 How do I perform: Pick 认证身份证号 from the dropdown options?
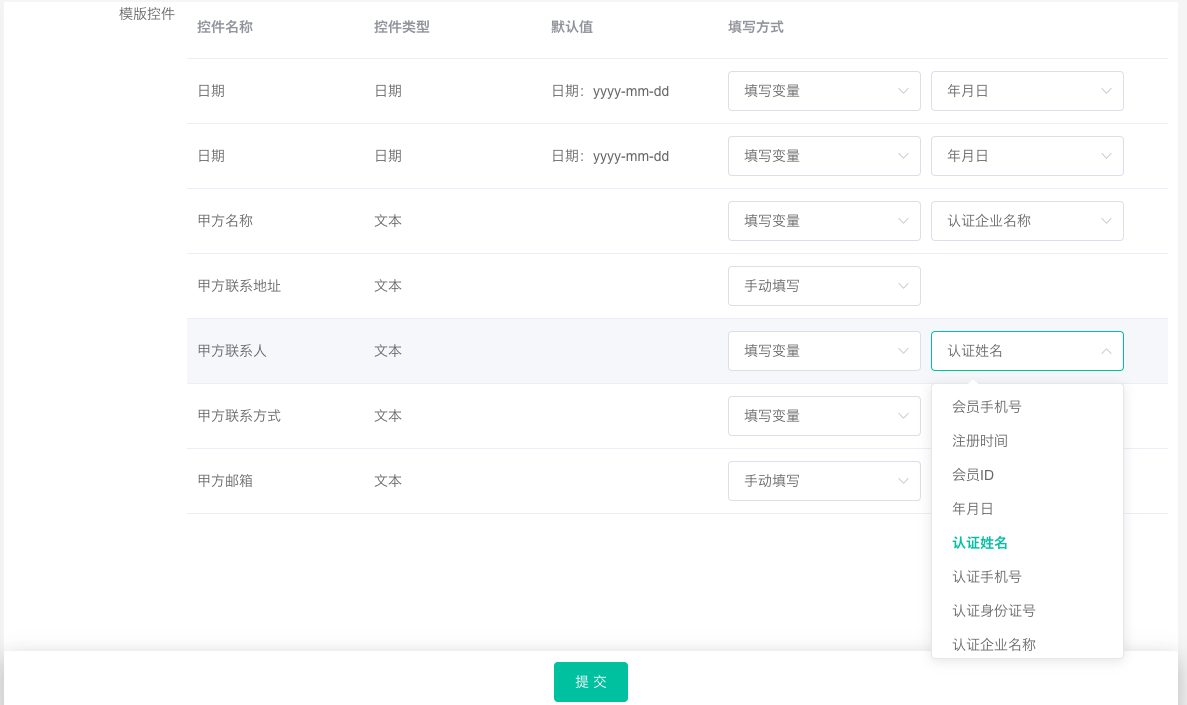coord(994,611)
